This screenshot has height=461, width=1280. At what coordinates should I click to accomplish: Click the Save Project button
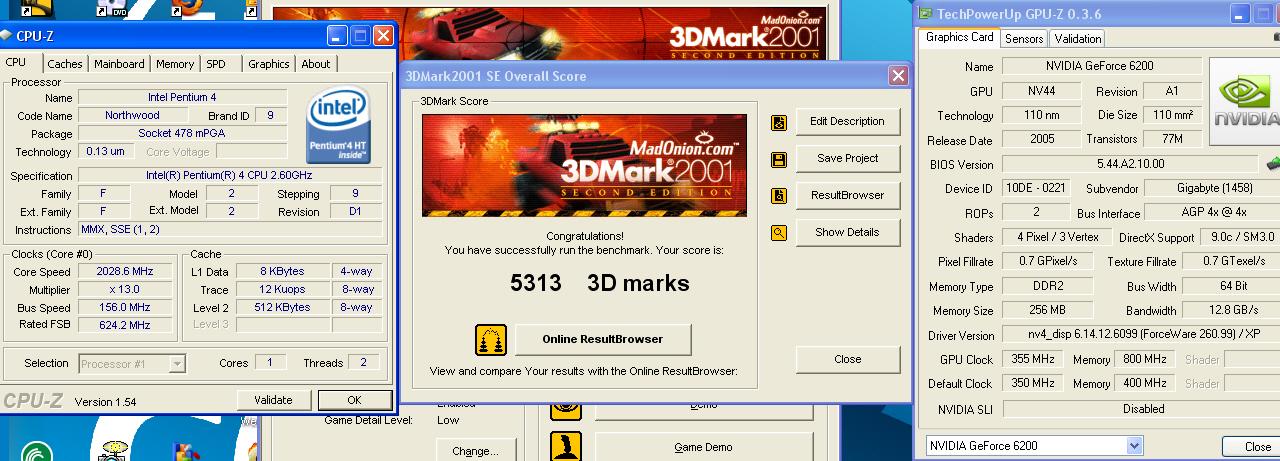pos(847,159)
